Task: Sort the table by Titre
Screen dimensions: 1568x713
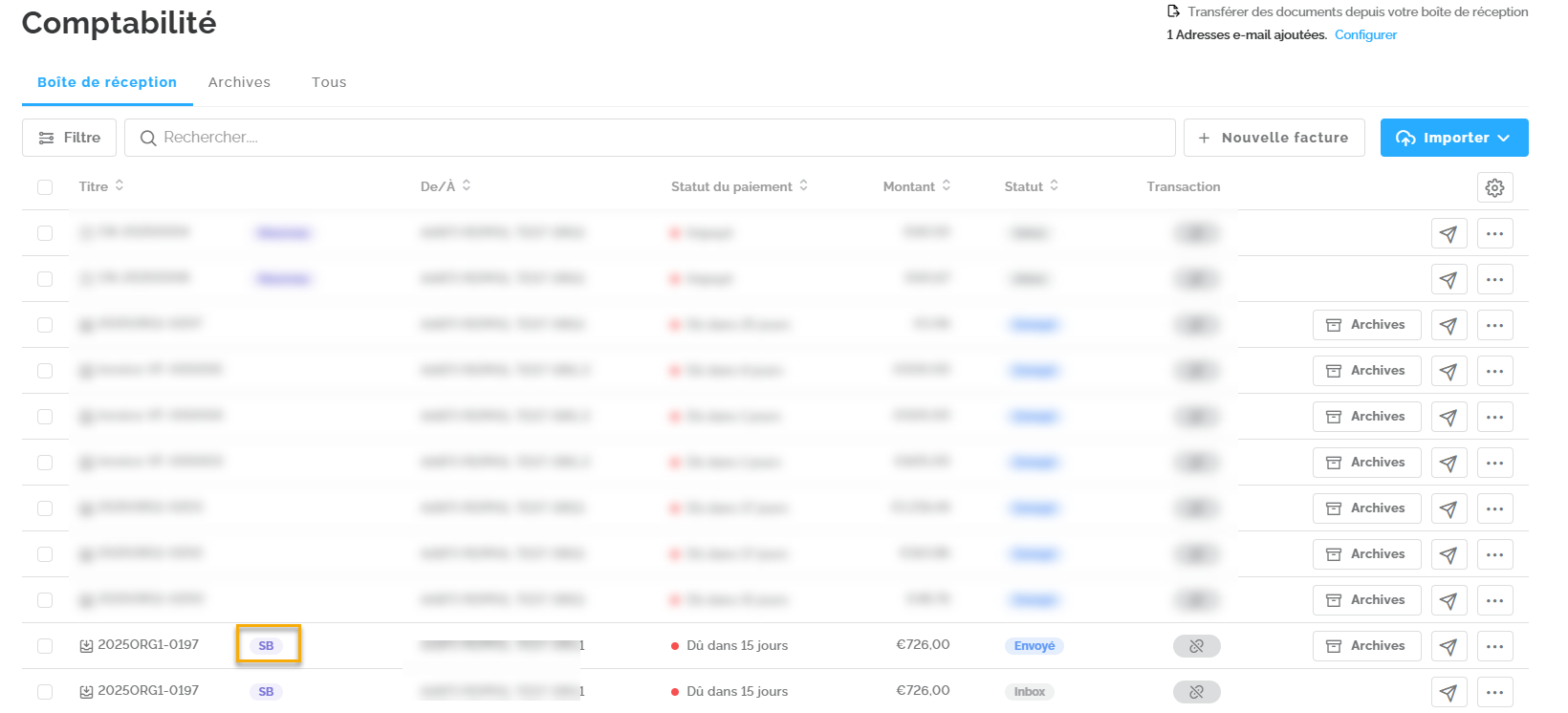Action: click(101, 186)
